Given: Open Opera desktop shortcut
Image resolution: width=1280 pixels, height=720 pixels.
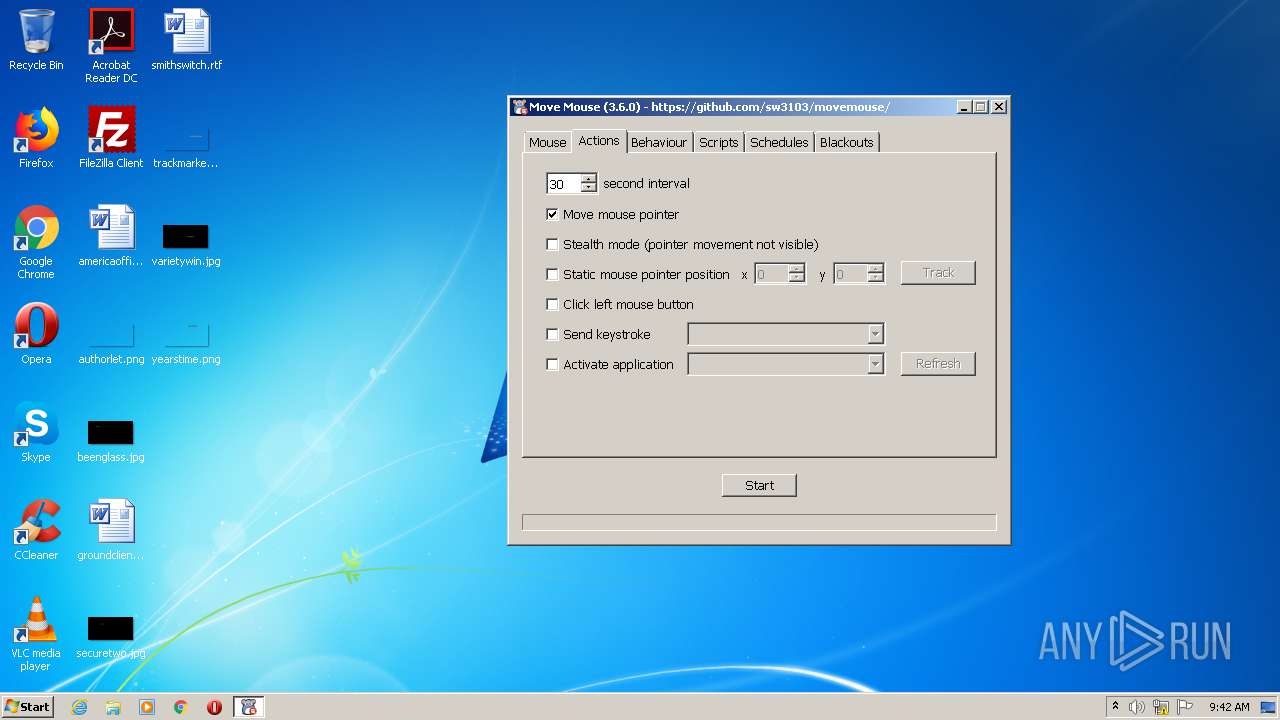Looking at the screenshot, I should [x=36, y=334].
